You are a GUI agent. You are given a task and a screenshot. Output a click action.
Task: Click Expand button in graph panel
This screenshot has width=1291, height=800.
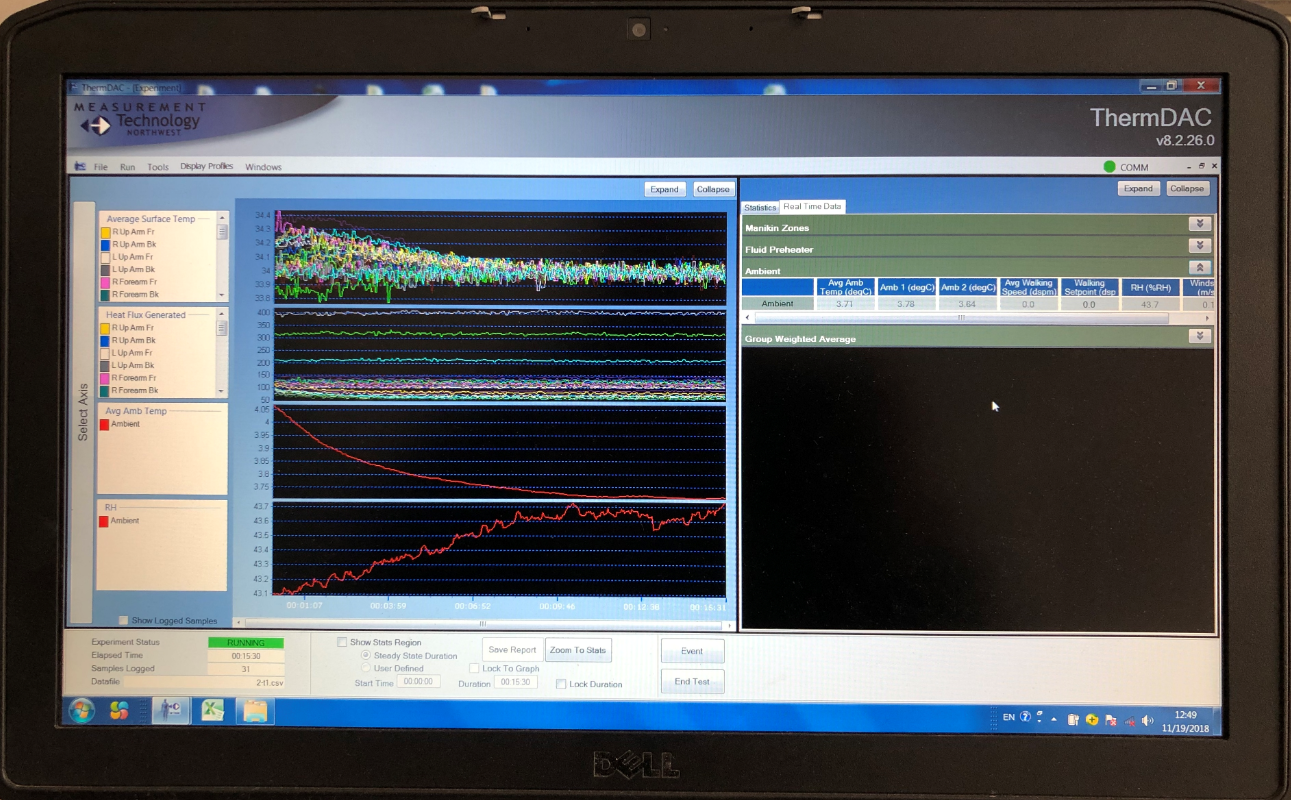[665, 189]
